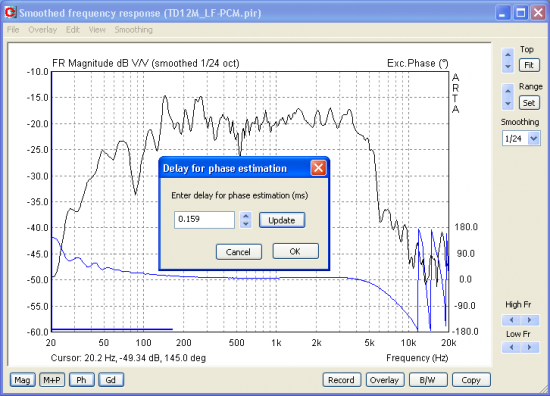Click the Top down arrow
This screenshot has height=396, width=550.
[508, 67]
